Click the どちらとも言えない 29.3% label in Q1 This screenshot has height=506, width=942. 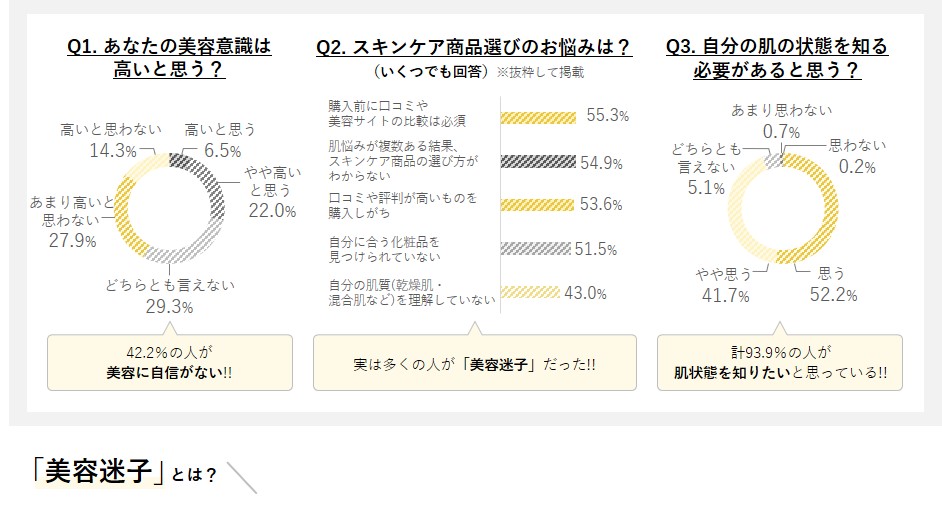click(x=170, y=295)
